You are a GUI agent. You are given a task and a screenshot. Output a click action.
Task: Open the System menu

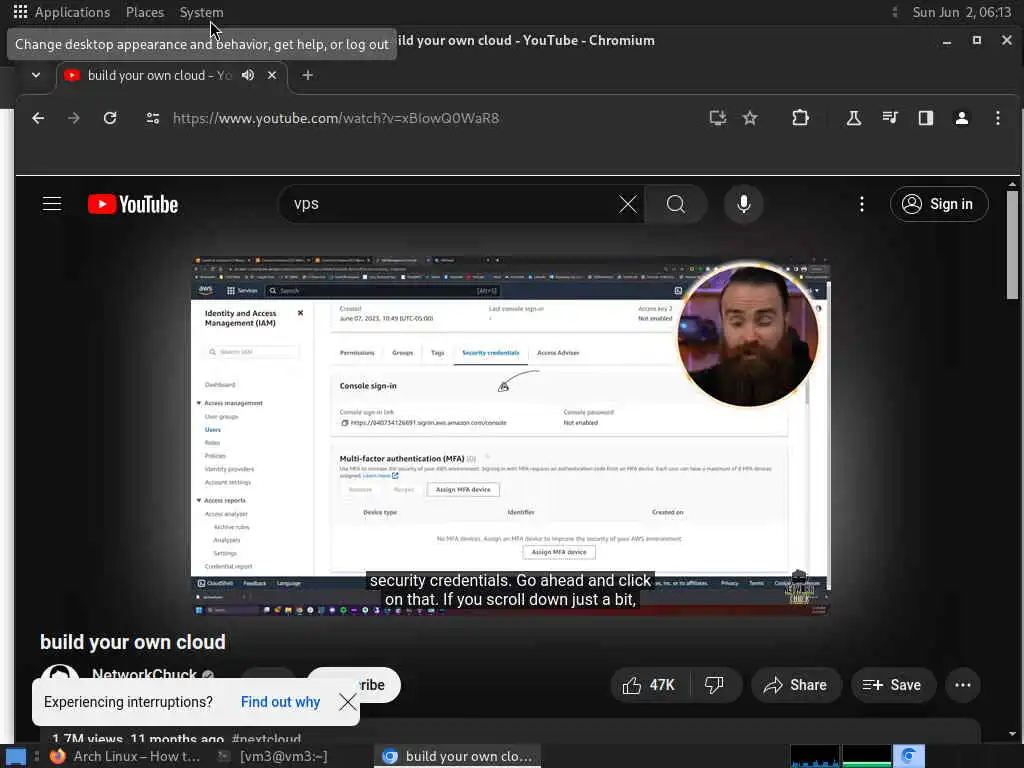point(201,12)
